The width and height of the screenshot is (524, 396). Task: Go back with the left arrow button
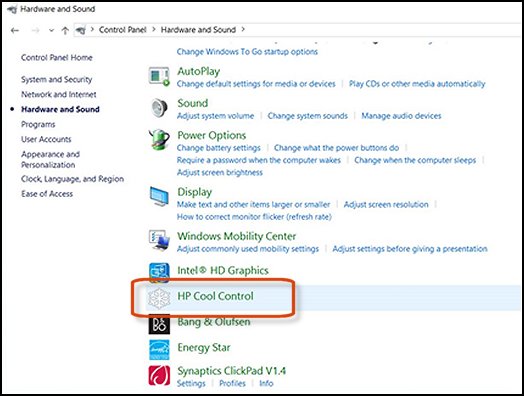pyautogui.click(x=14, y=31)
